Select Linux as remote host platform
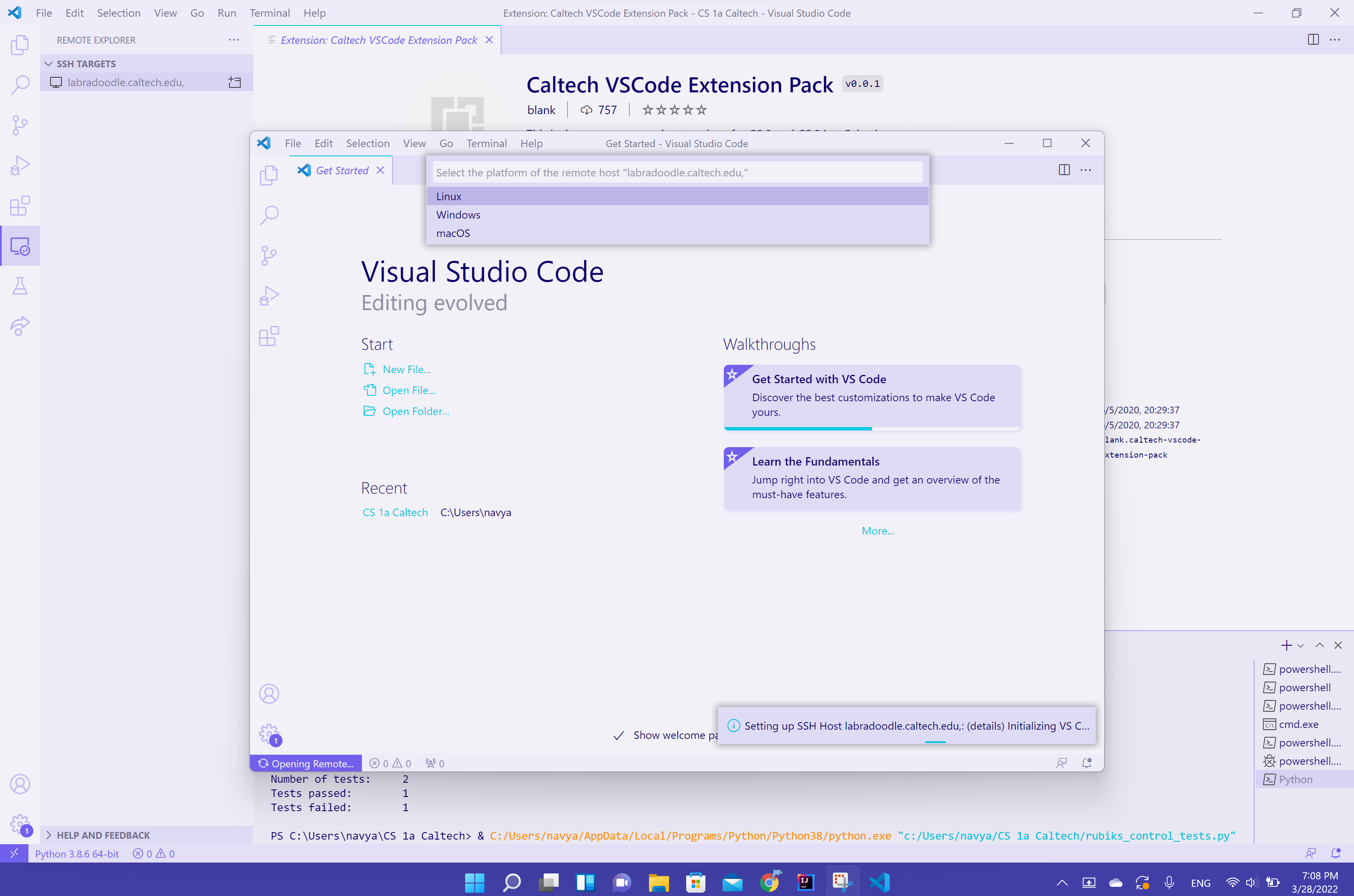This screenshot has height=896, width=1354. 449,196
